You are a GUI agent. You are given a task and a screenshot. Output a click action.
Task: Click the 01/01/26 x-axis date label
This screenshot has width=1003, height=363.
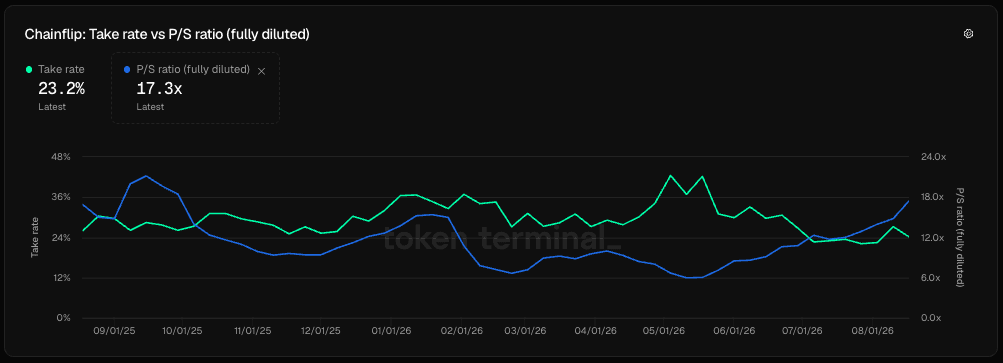click(x=391, y=331)
